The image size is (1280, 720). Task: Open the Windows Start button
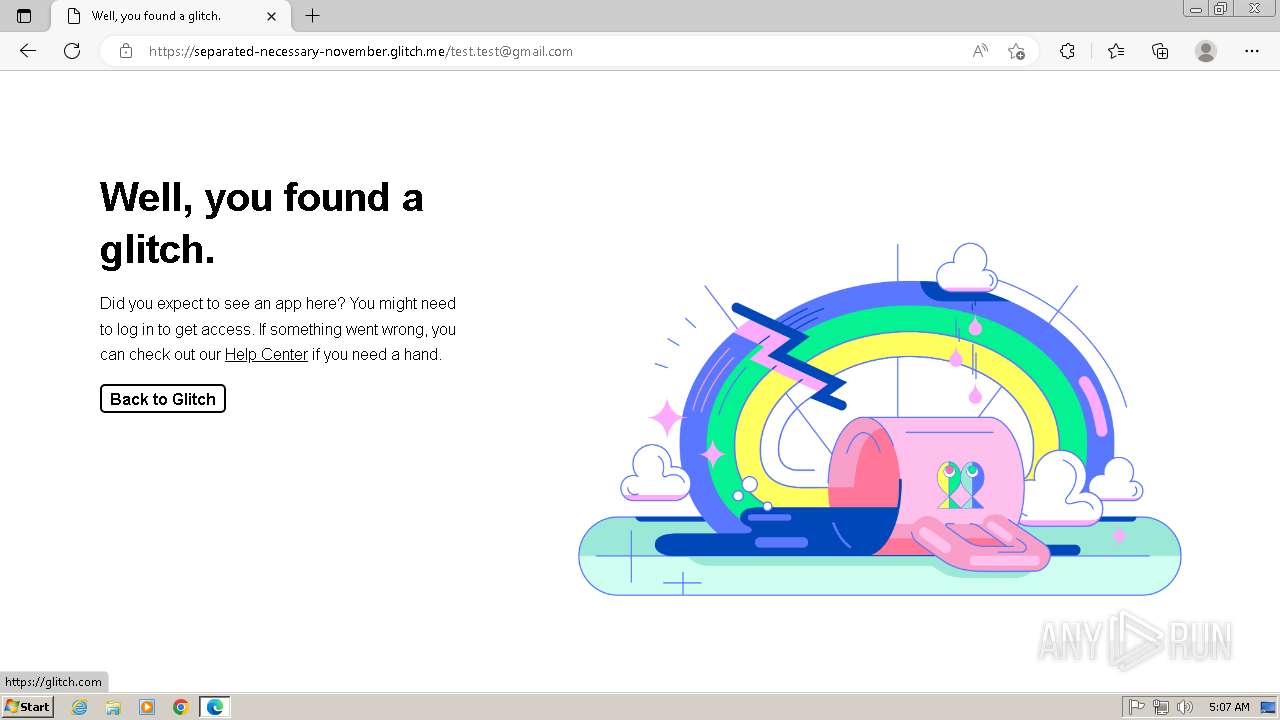point(27,707)
